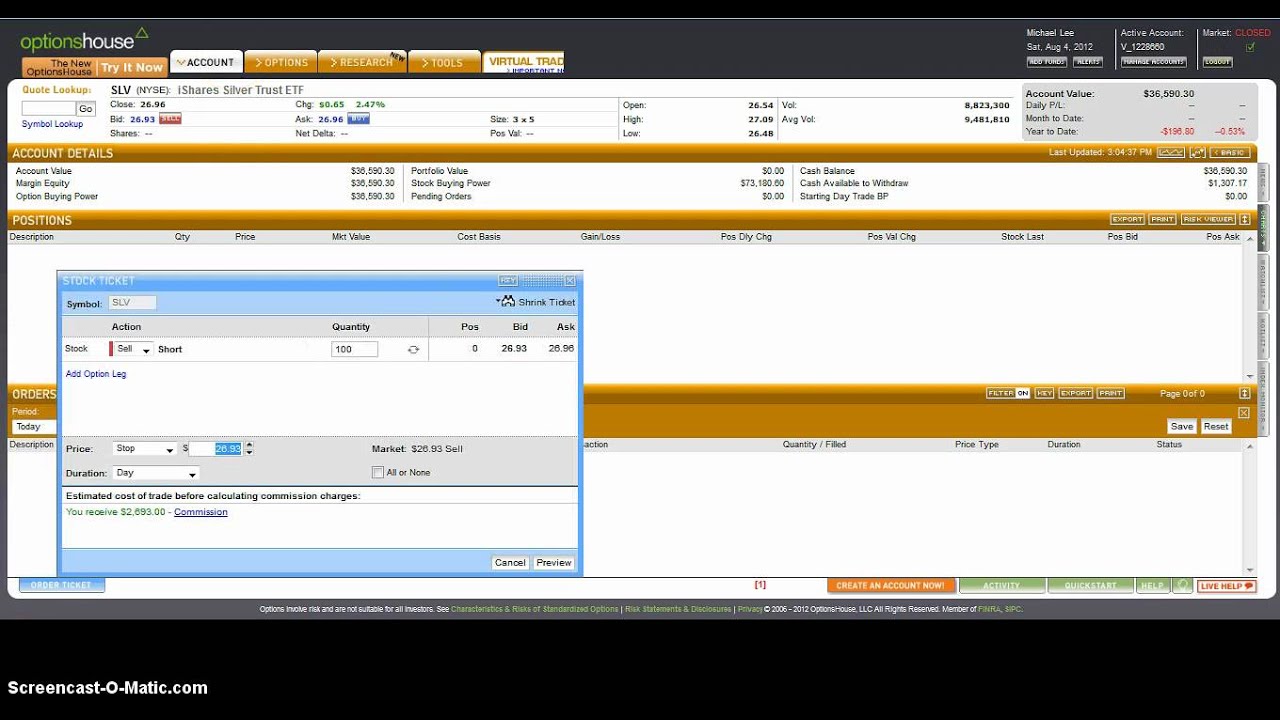
Task: Click the Alerts button
Action: pos(1087,62)
